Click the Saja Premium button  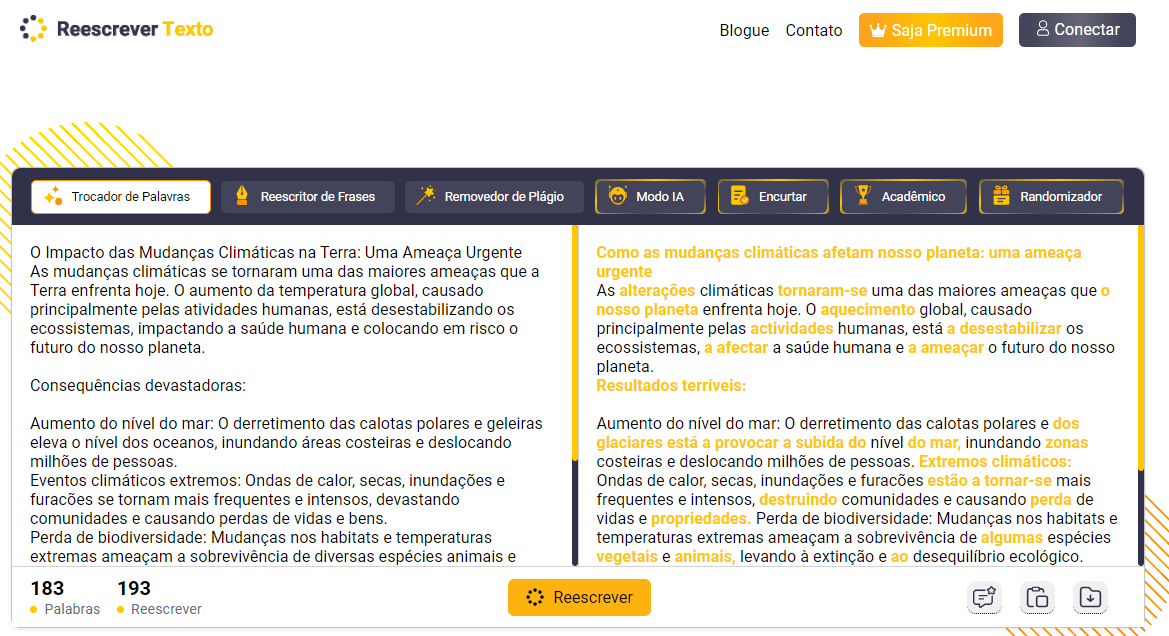coord(930,30)
